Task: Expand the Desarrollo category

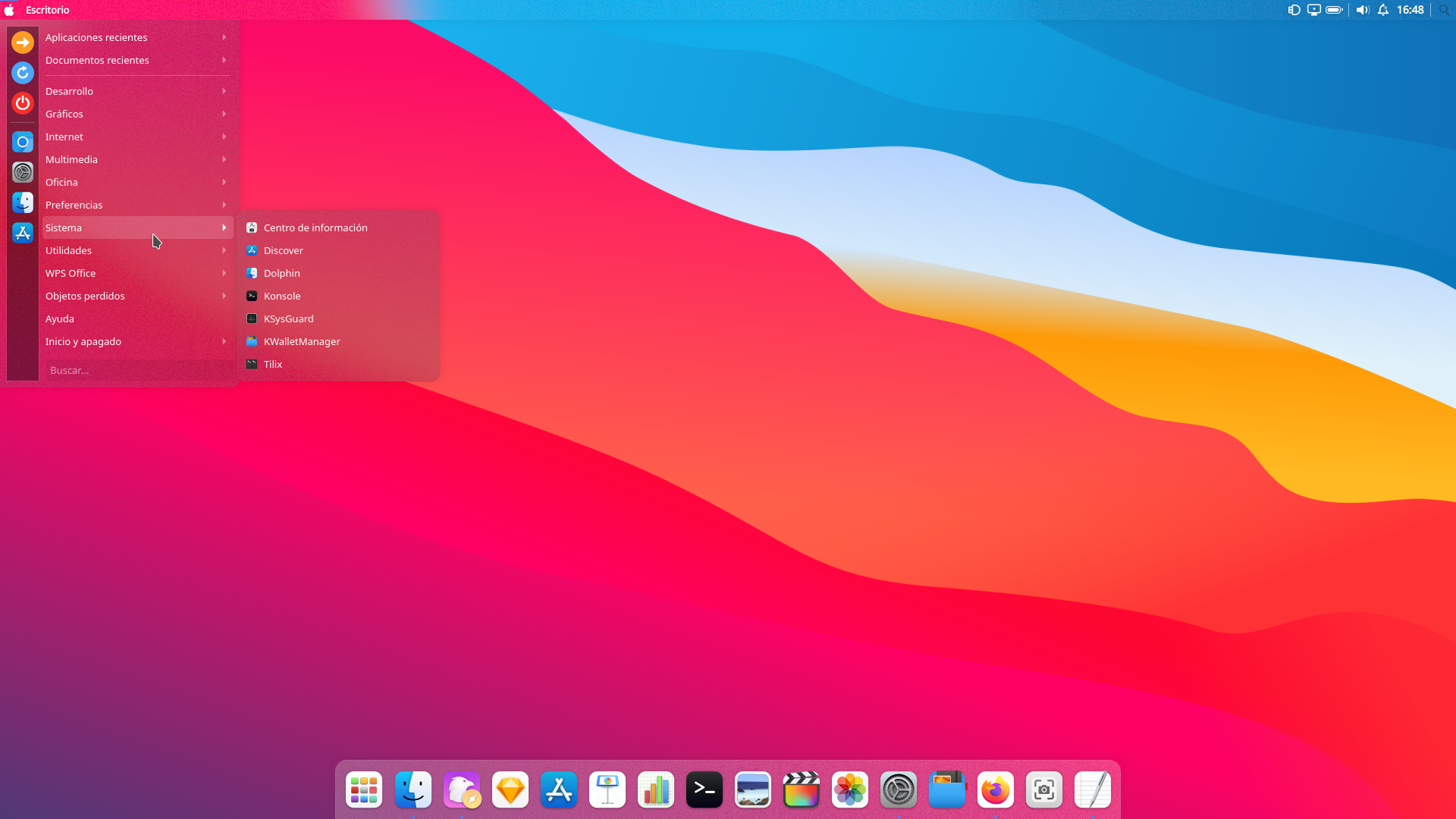Action: tap(137, 91)
